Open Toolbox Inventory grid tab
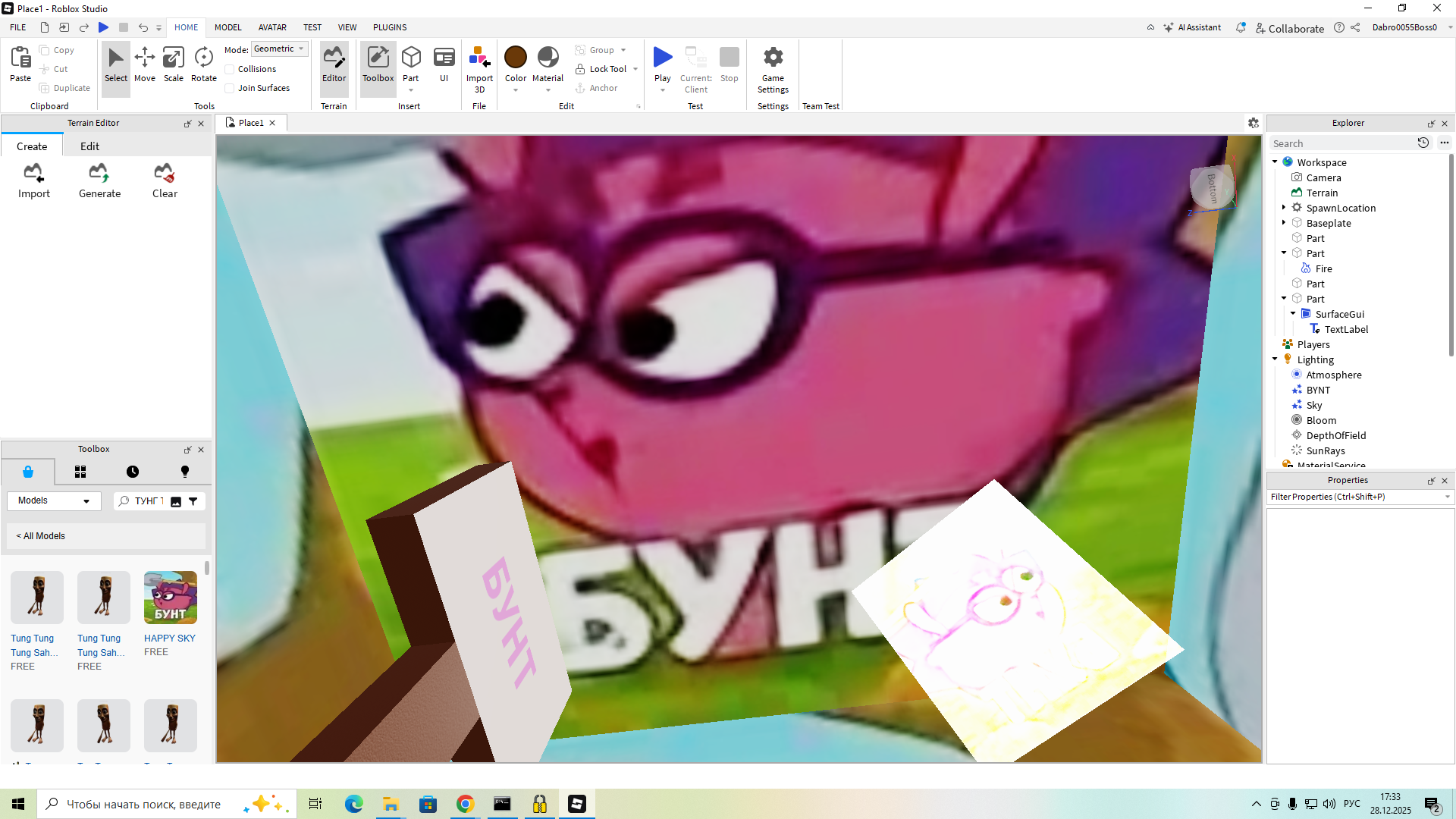The image size is (1456, 819). coord(80,472)
